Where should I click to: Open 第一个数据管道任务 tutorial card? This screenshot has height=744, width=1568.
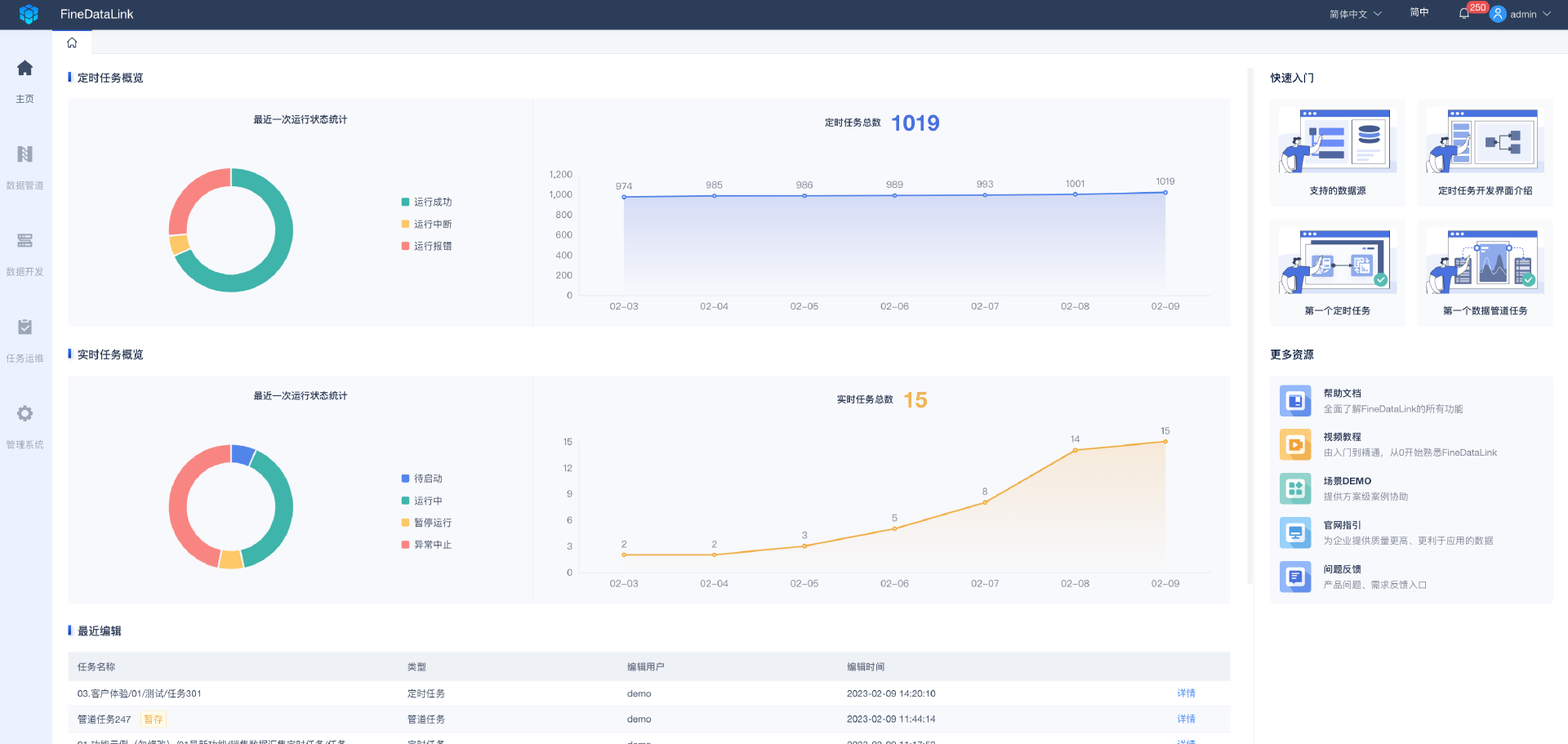pyautogui.click(x=1486, y=273)
